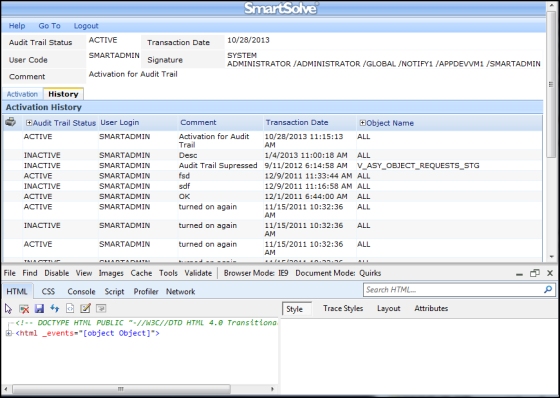
Task: Close the developer tools pane
Action: (550, 273)
